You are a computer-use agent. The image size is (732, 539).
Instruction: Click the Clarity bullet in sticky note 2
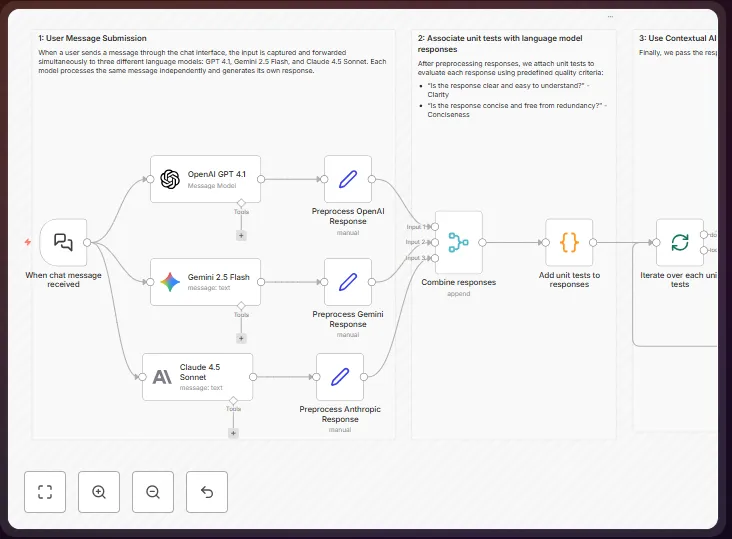tap(508, 90)
